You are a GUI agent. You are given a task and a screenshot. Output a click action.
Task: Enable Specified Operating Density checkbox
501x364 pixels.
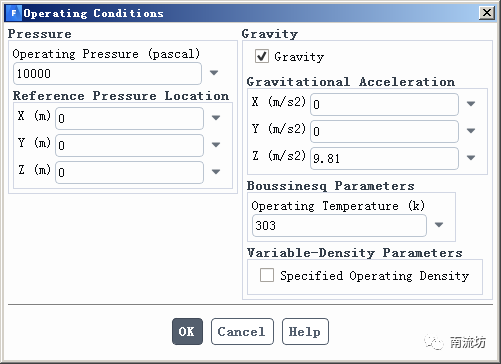(267, 275)
